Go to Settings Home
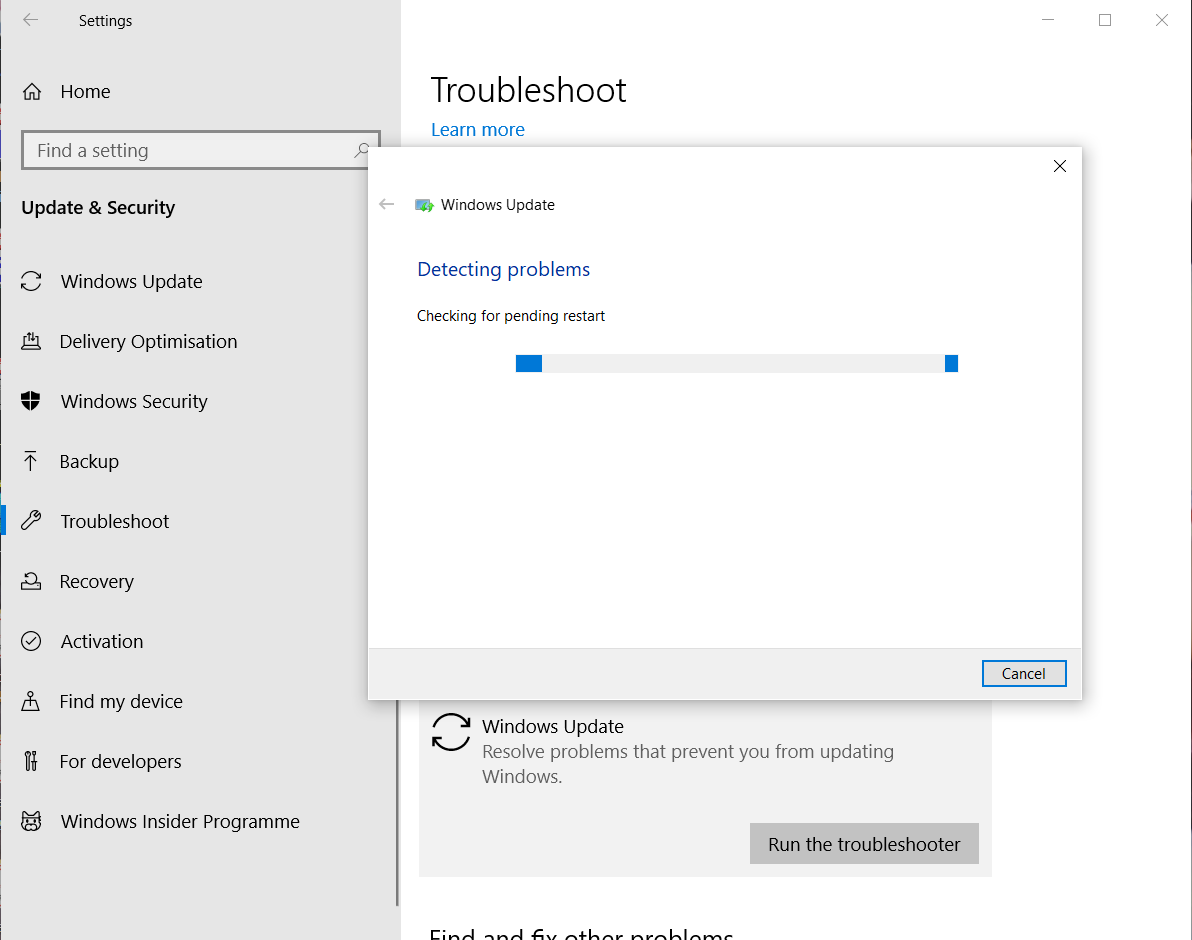The image size is (1192, 940). [x=85, y=92]
